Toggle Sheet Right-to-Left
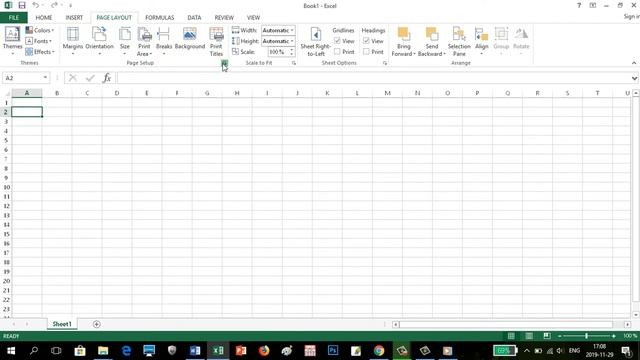Screen dimensions: 640x360 316,41
